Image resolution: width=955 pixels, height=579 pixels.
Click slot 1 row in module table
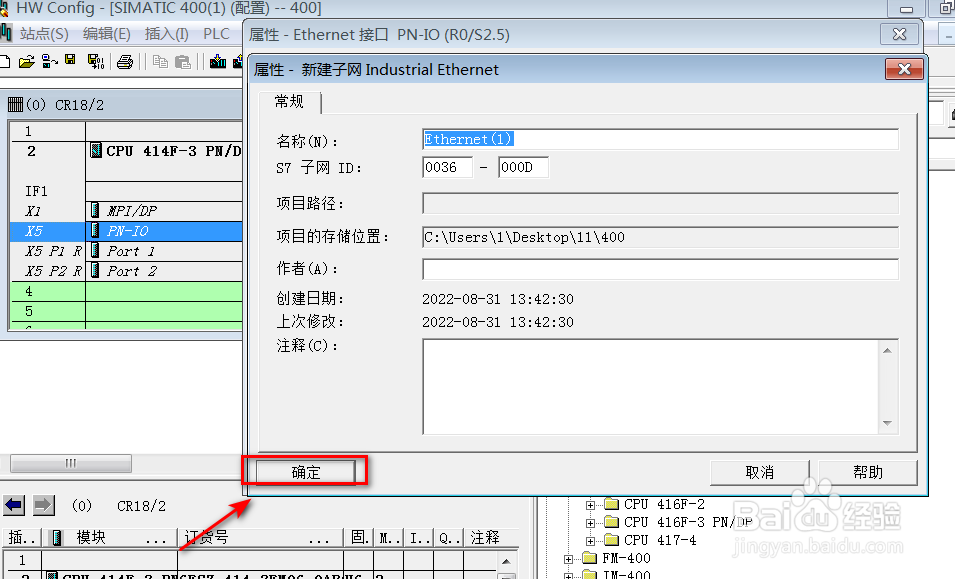click(250, 560)
